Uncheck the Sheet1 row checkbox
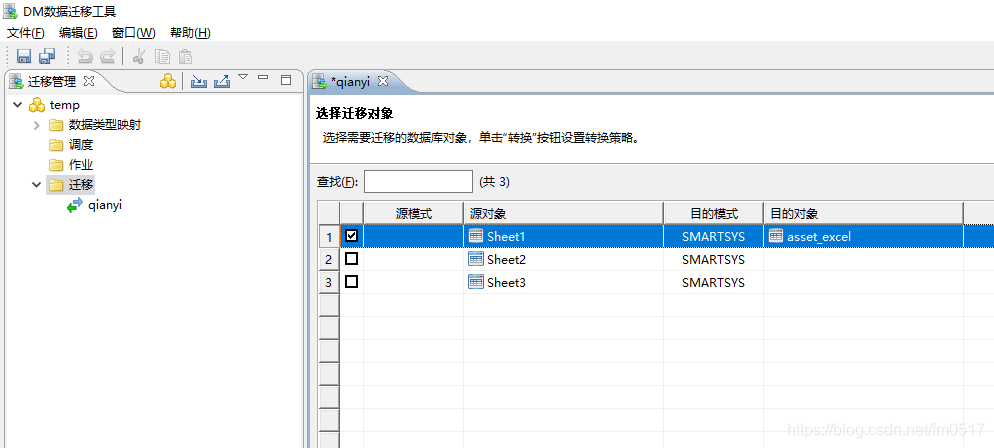Screen dimensions: 994x448 click(351, 236)
